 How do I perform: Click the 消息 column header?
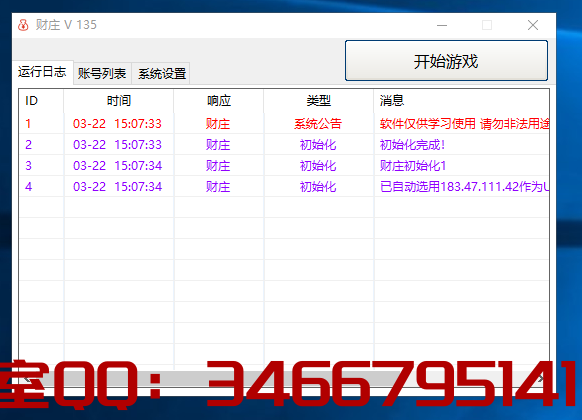point(461,101)
